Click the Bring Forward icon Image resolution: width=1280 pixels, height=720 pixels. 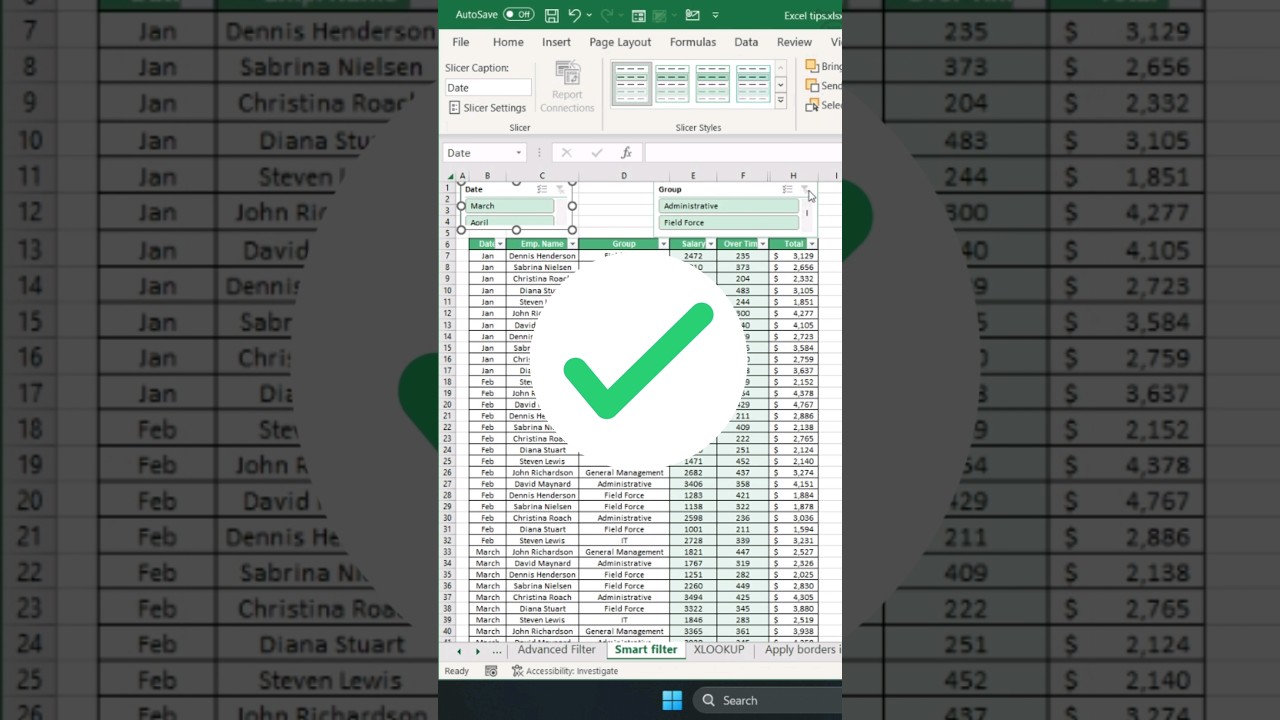812,66
